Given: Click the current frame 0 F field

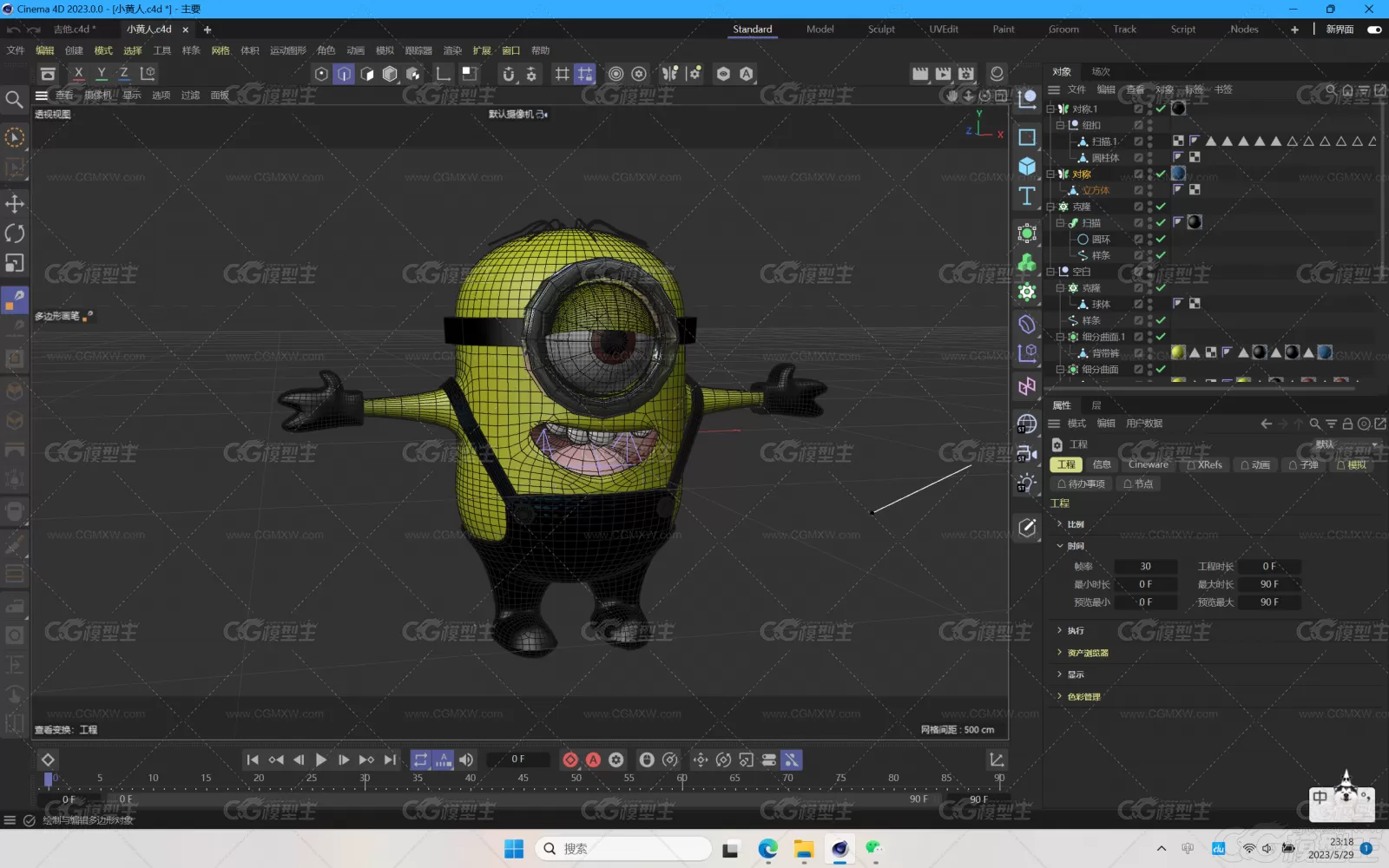Looking at the screenshot, I should tap(518, 759).
